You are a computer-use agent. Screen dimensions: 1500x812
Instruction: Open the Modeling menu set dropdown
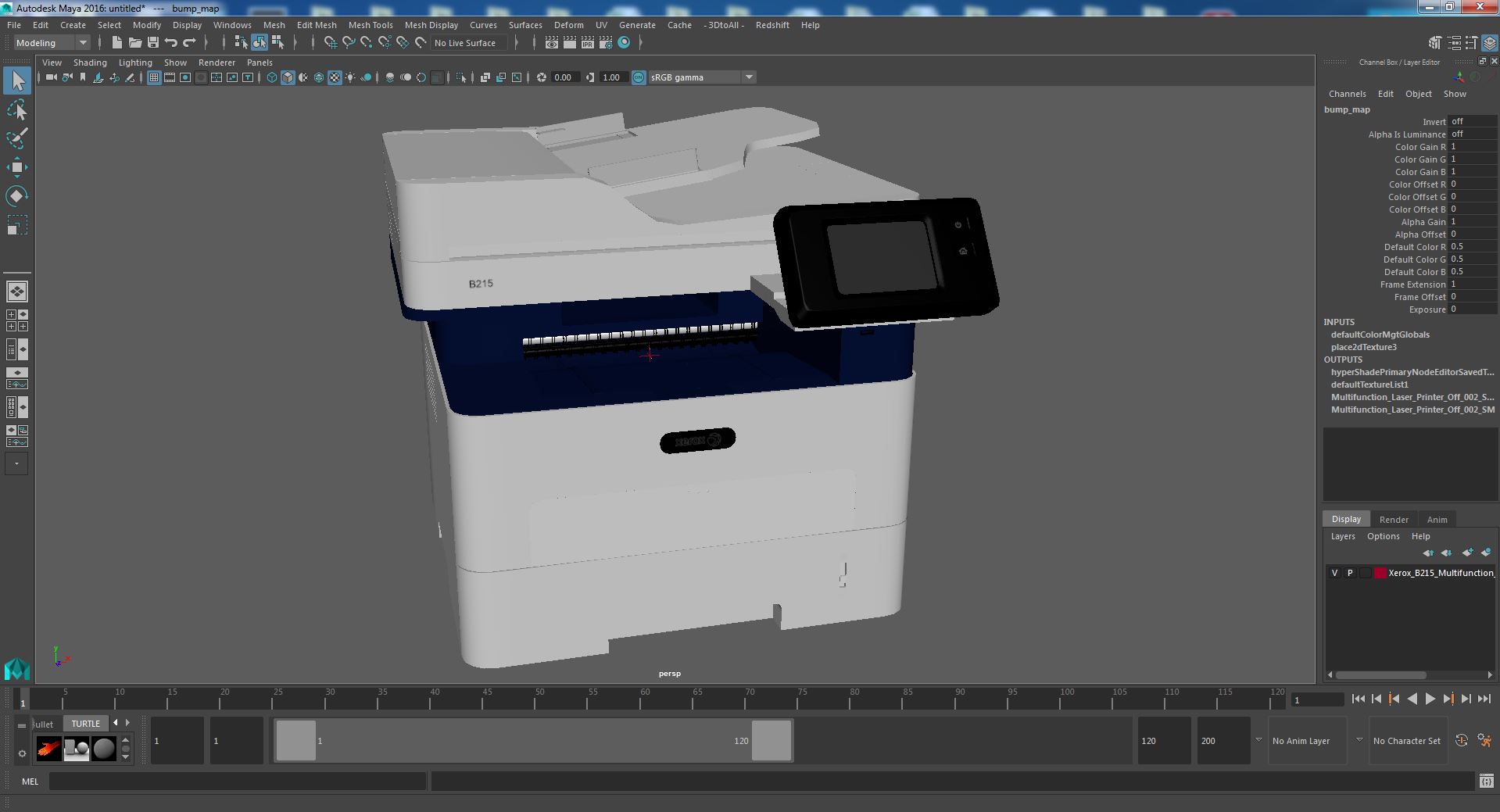coord(52,43)
